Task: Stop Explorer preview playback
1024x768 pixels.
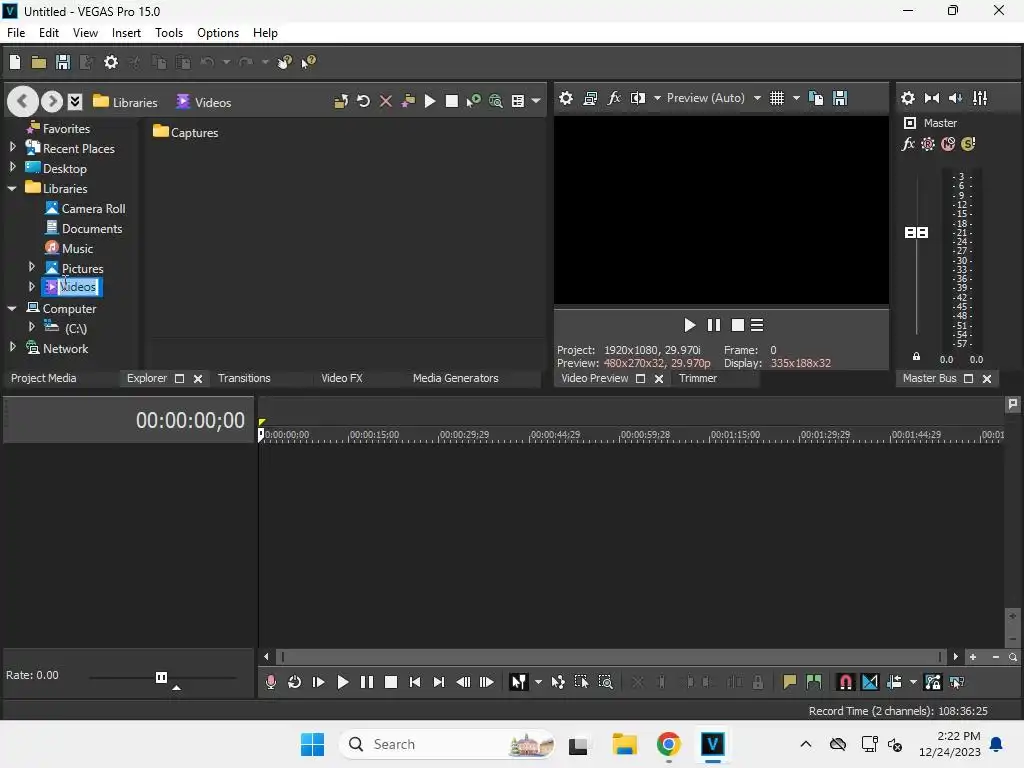Action: point(451,101)
